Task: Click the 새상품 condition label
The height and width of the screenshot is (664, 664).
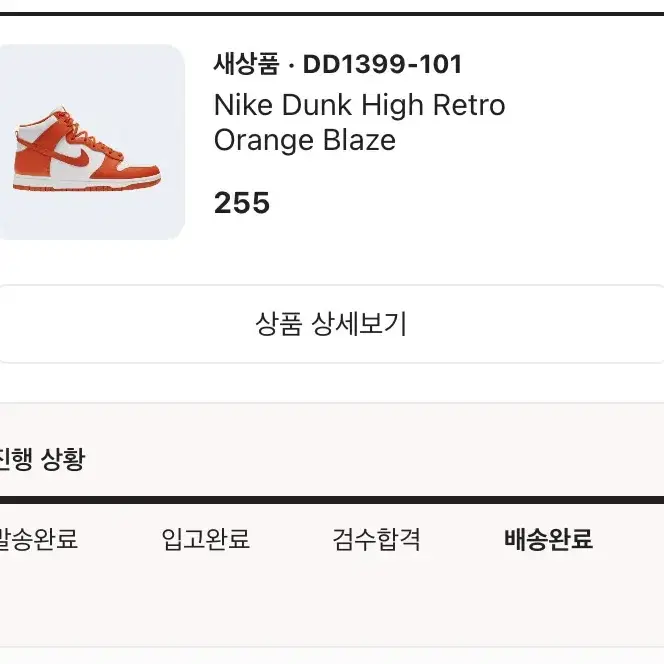Action: (246, 64)
